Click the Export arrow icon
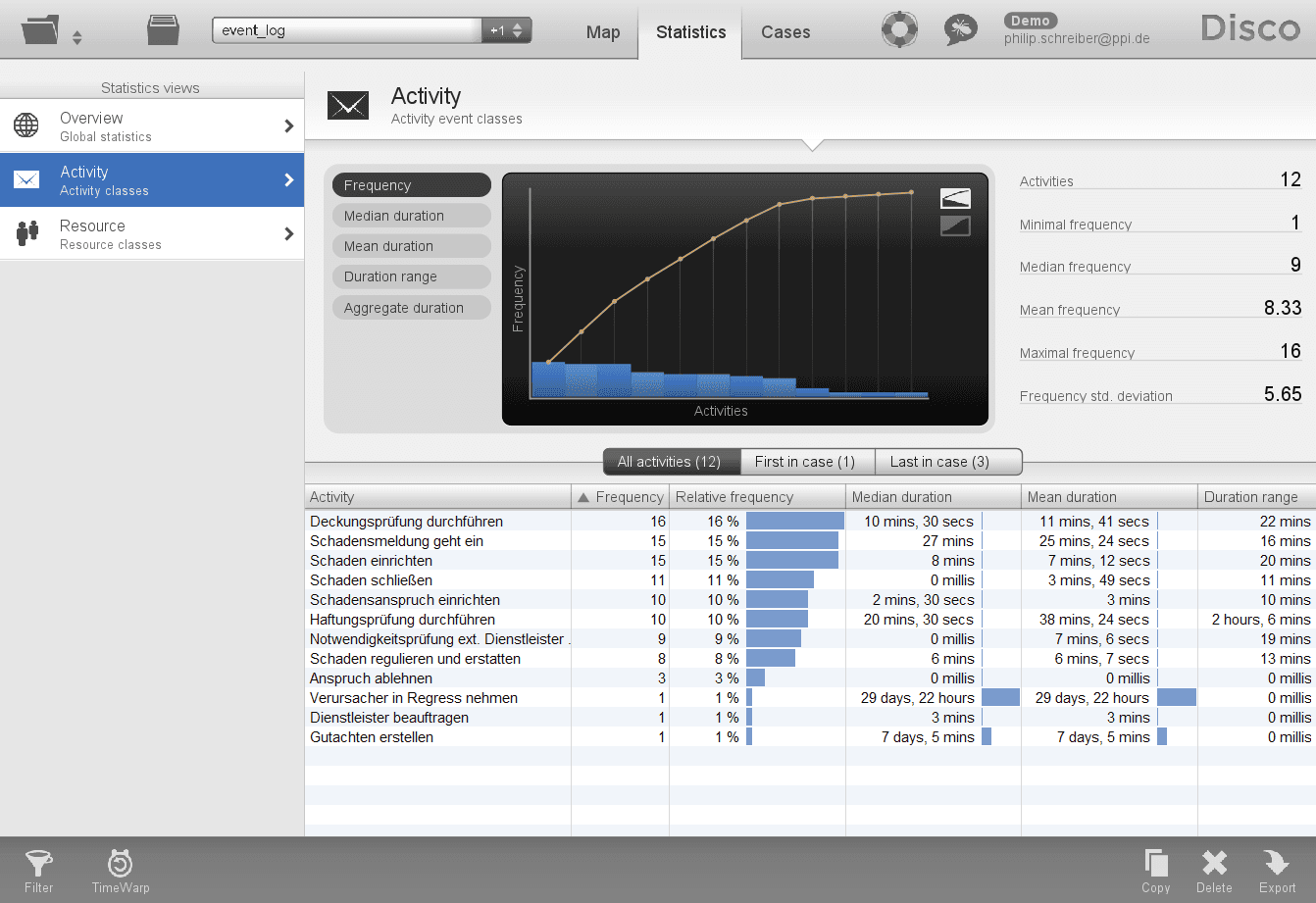 pos(1277,870)
